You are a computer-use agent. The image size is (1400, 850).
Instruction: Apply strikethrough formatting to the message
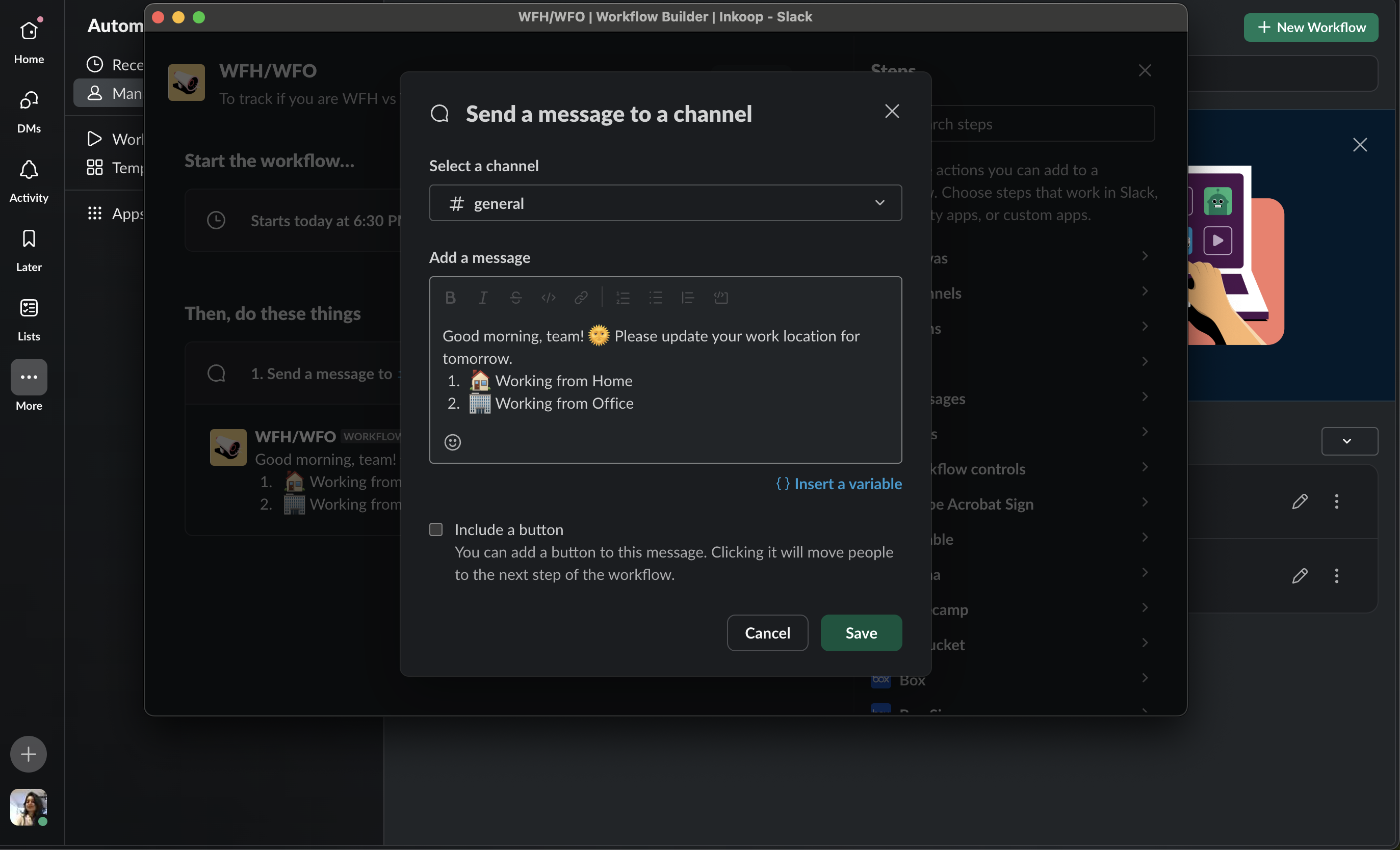pos(515,298)
